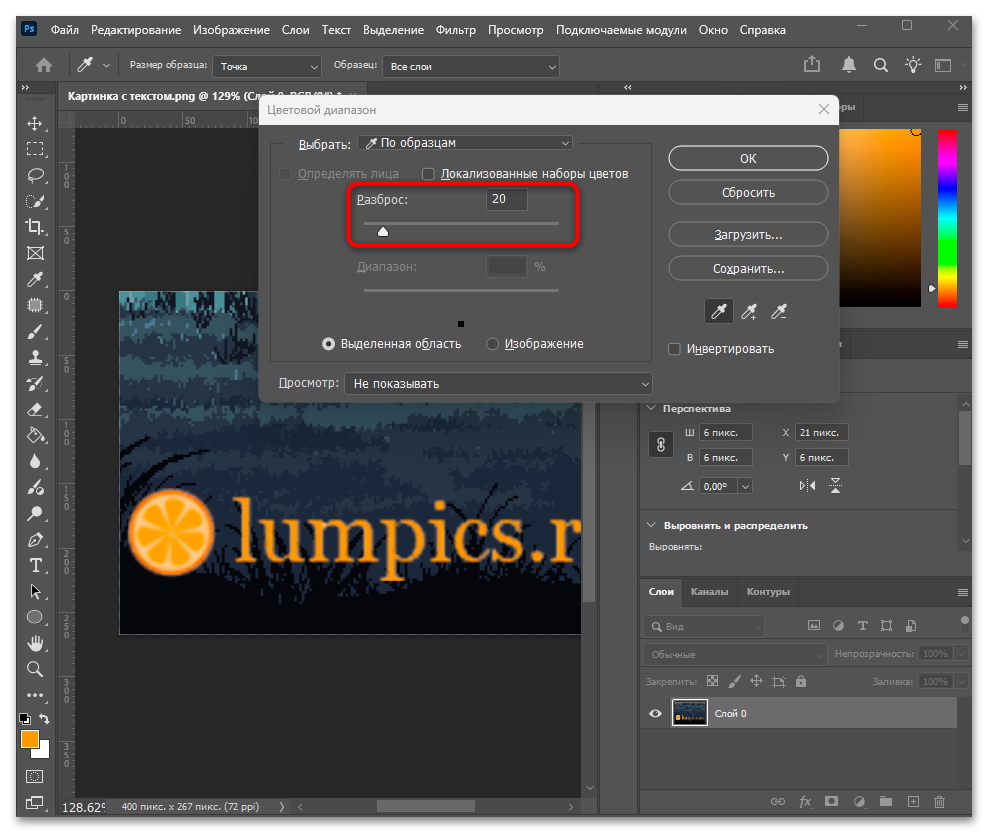Open the Фильтр menu

[x=456, y=30]
